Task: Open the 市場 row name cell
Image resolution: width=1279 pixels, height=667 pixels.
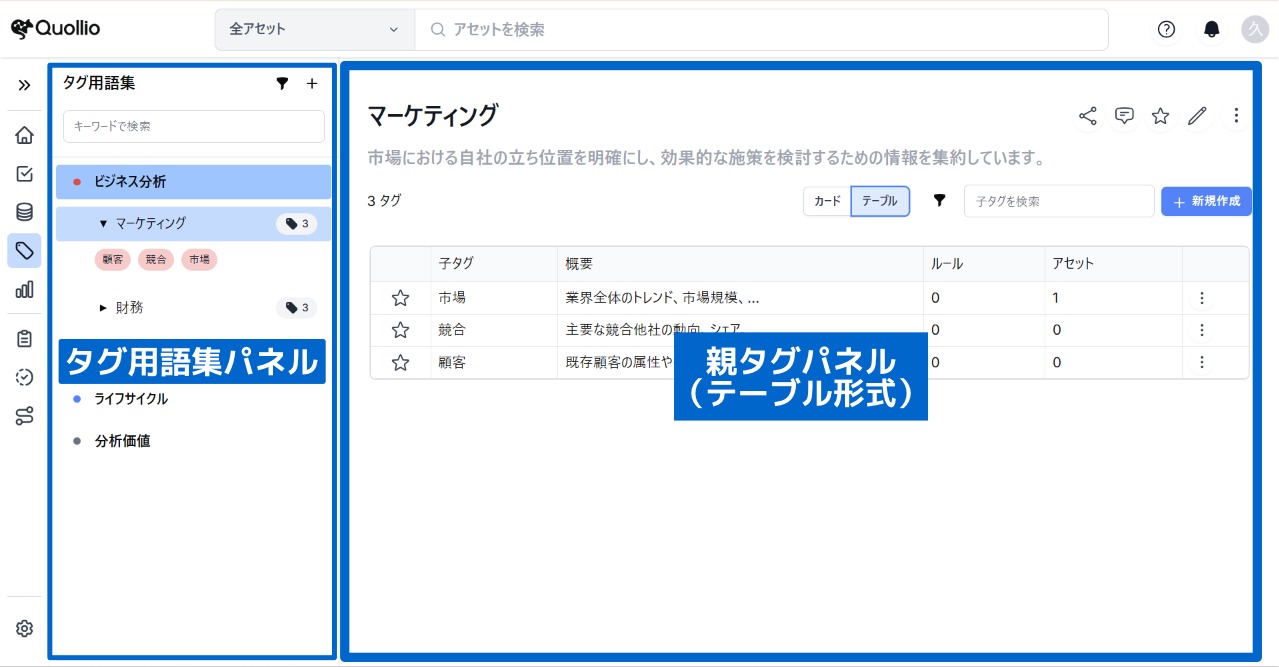Action: (452, 298)
